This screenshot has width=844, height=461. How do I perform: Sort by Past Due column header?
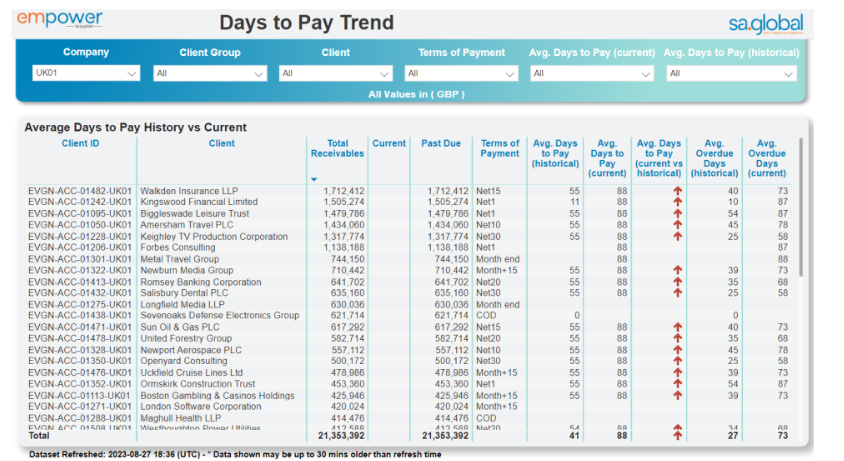441,143
